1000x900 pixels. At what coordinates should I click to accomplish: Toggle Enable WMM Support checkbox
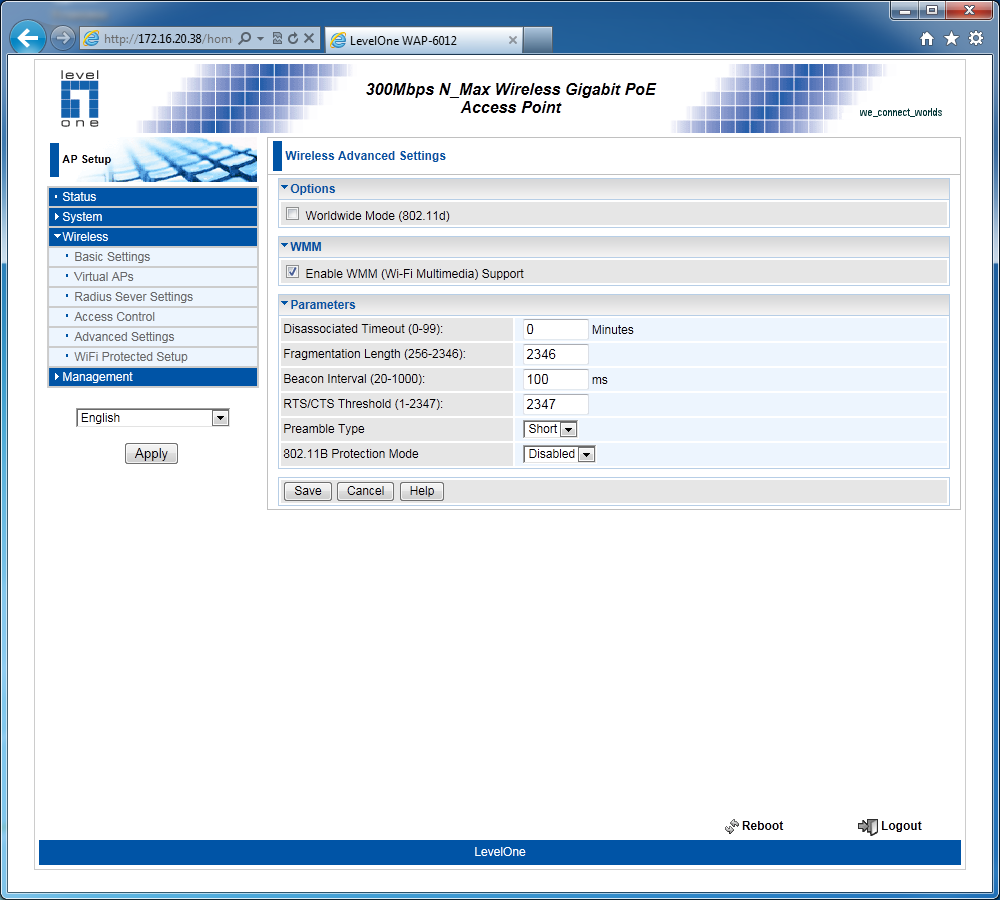pyautogui.click(x=293, y=272)
